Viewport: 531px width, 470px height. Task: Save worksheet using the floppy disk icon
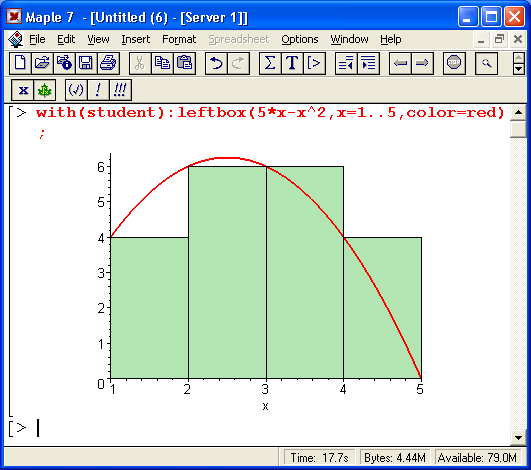[86, 63]
